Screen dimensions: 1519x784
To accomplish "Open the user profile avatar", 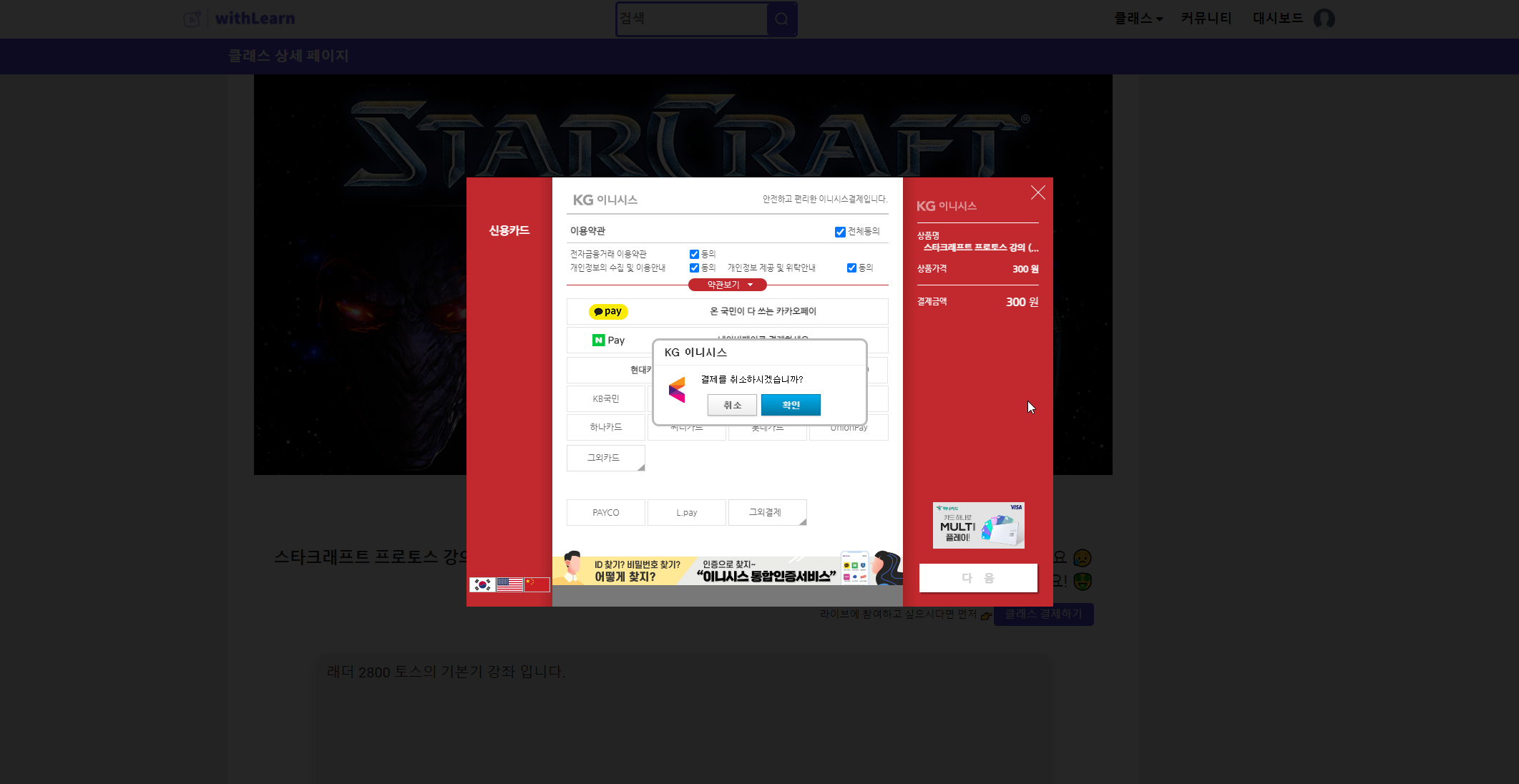I will (1324, 19).
